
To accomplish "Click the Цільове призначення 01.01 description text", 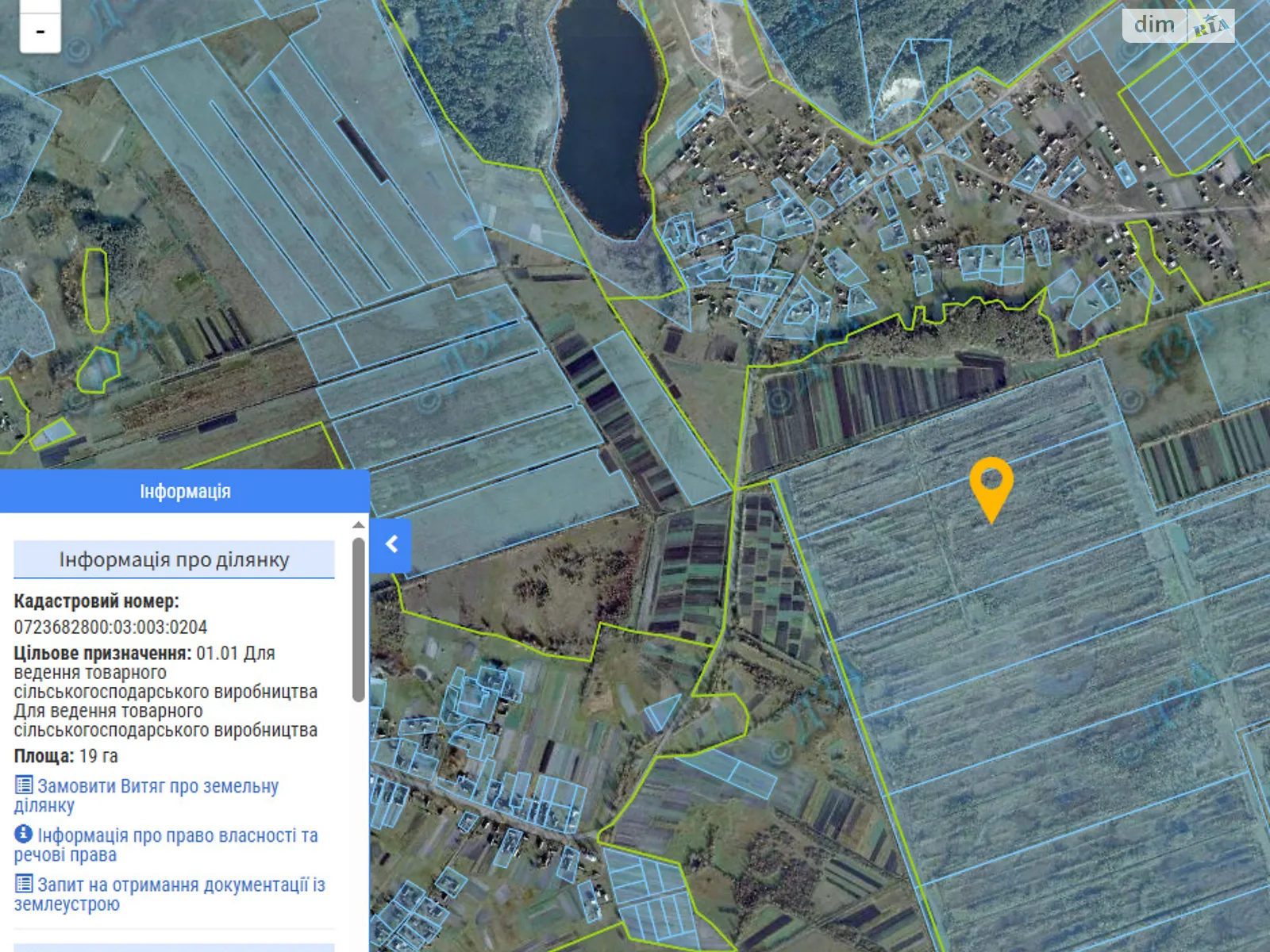I will click(x=165, y=692).
